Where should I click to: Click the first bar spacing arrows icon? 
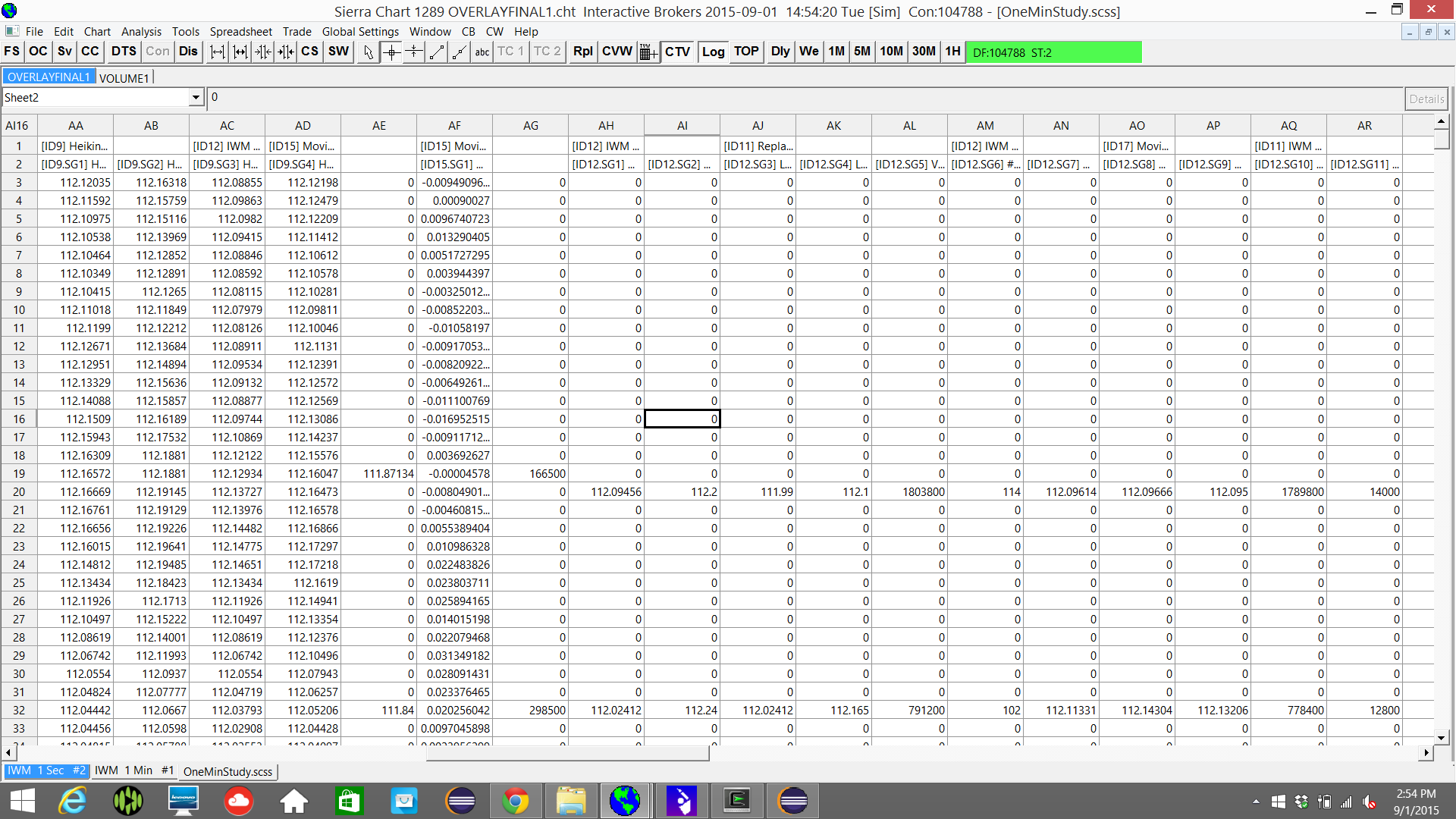point(218,52)
